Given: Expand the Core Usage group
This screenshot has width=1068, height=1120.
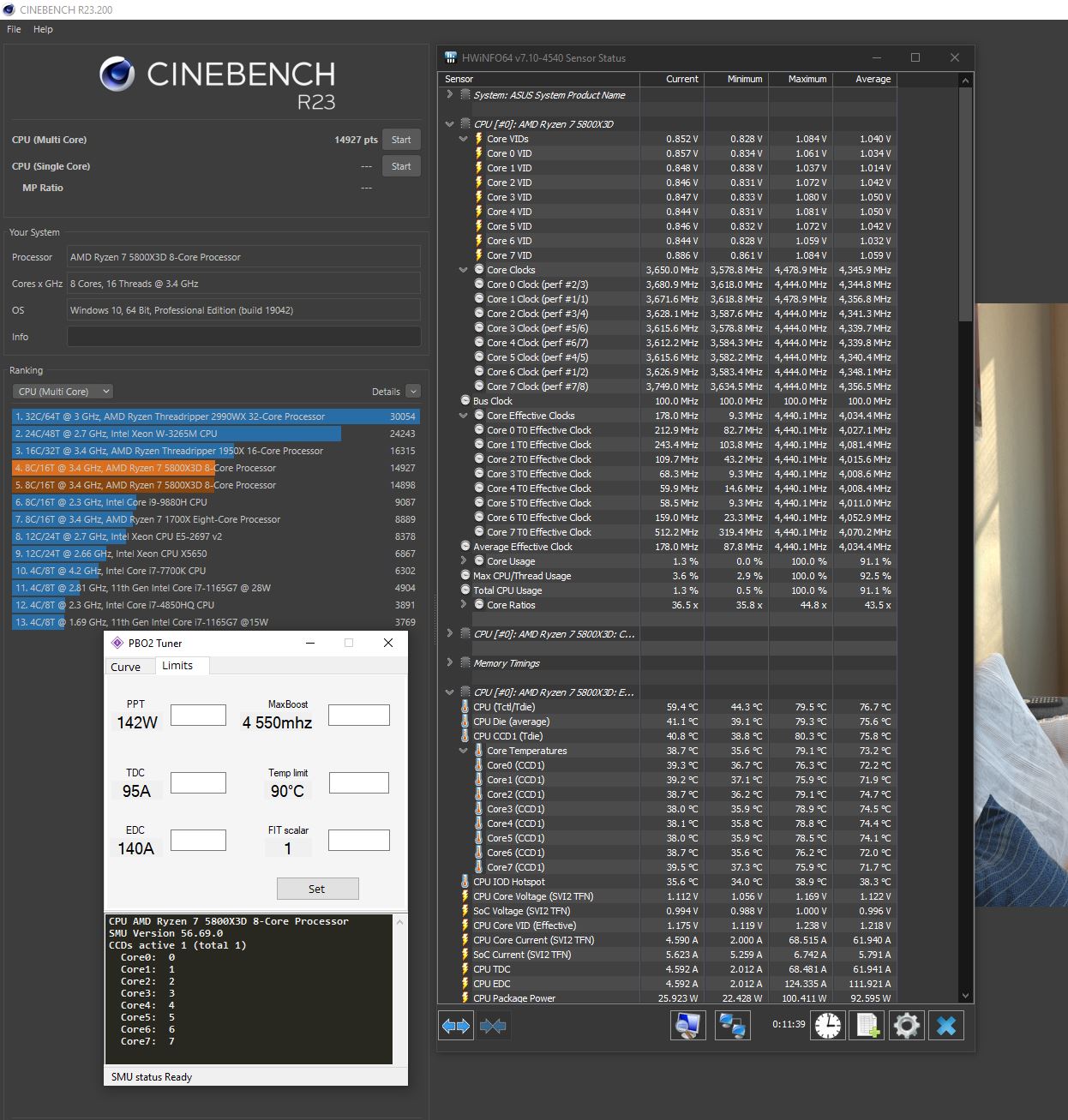Looking at the screenshot, I should click(464, 560).
